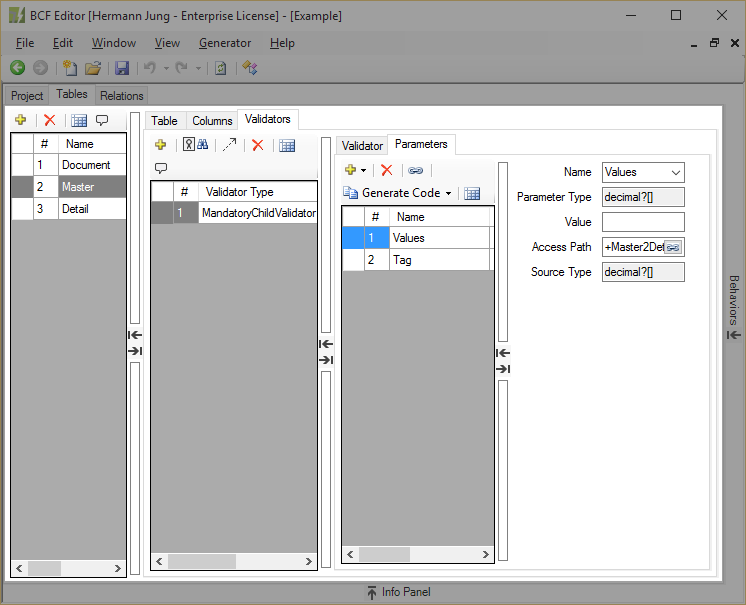Add a validator with the yellow plus

click(161, 145)
